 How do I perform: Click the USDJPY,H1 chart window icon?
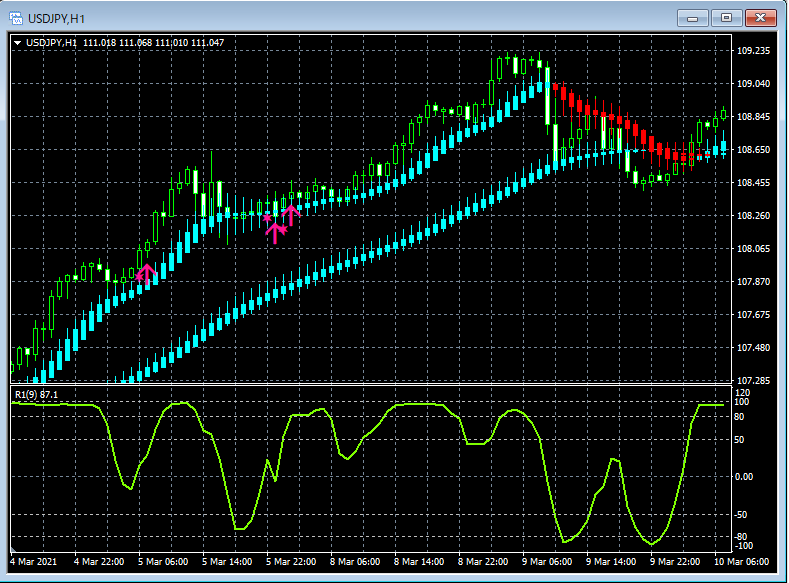[16, 19]
